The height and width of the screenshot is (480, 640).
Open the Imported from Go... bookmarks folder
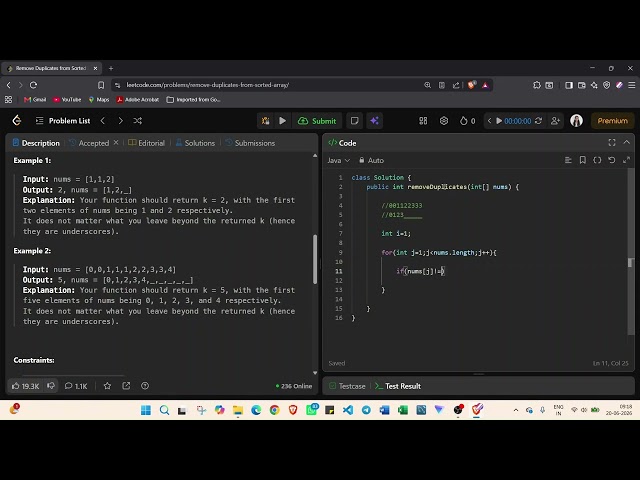[193, 100]
